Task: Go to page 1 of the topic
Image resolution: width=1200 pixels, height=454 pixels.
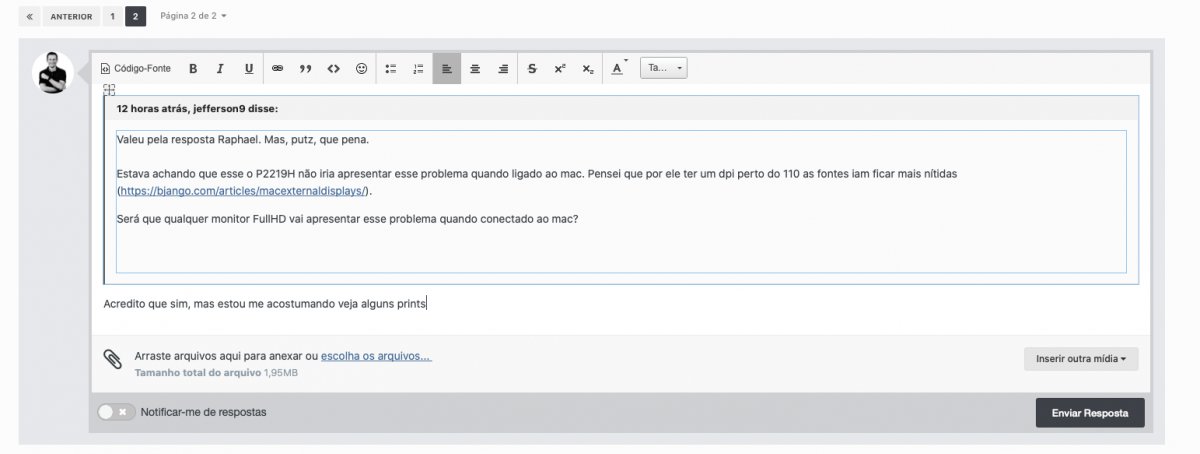Action: 112,16
